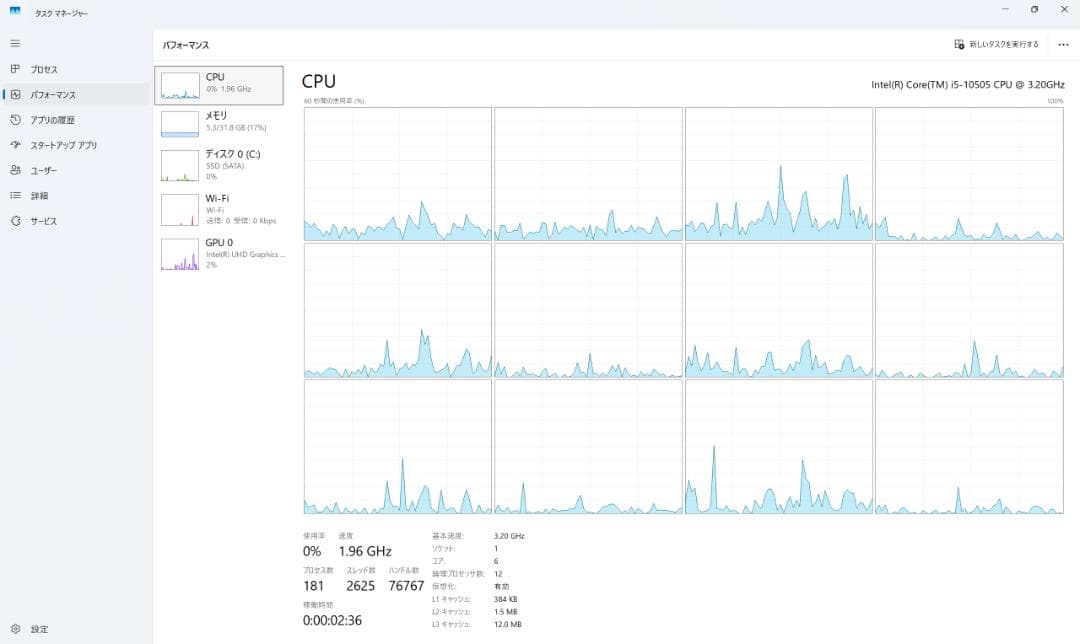Viewport: 1080px width, 644px height.
Task: Select the パフォーマンス sidebar icon
Action: (14, 94)
